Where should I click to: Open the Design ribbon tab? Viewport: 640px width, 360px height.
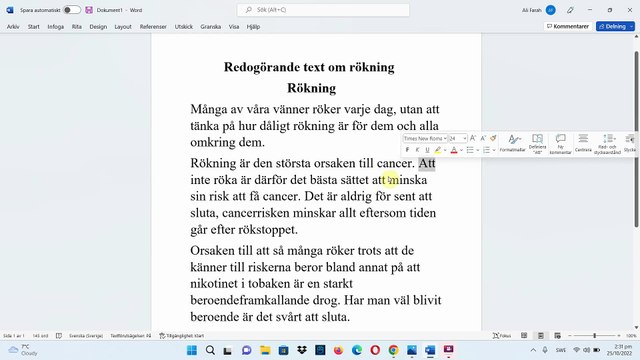98,27
